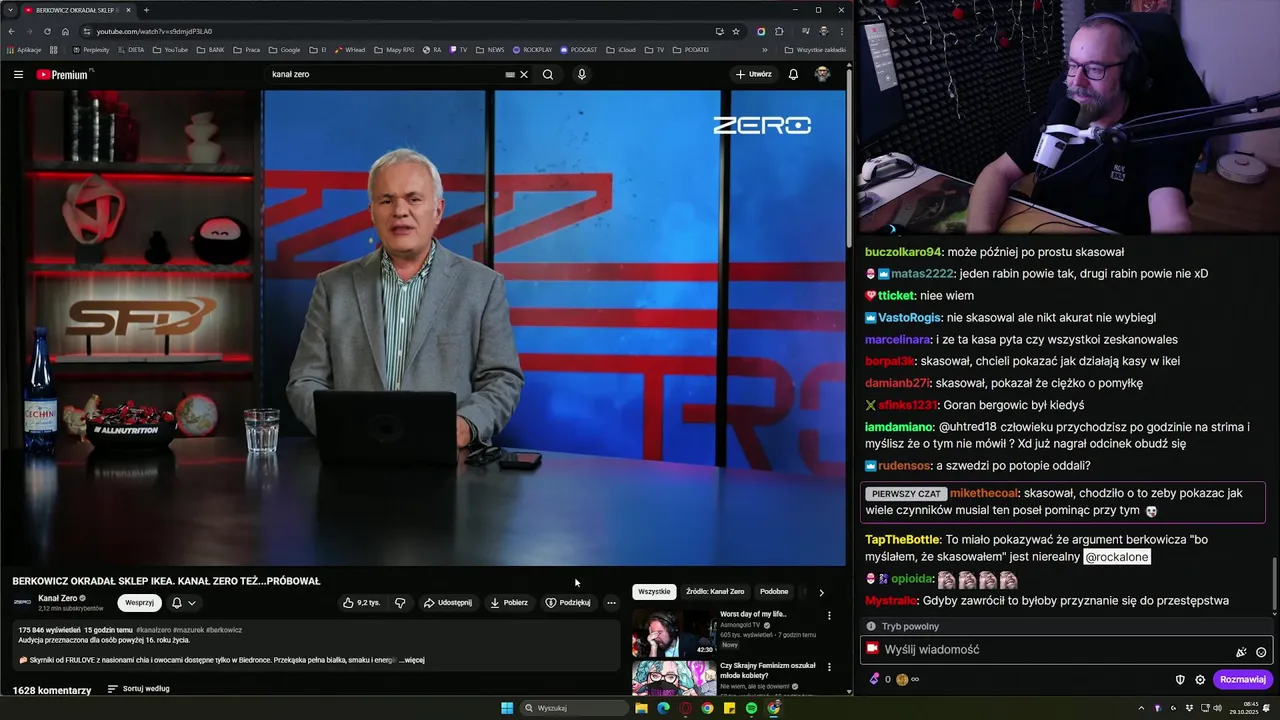
Task: Click the browser back arrow
Action: [11, 31]
